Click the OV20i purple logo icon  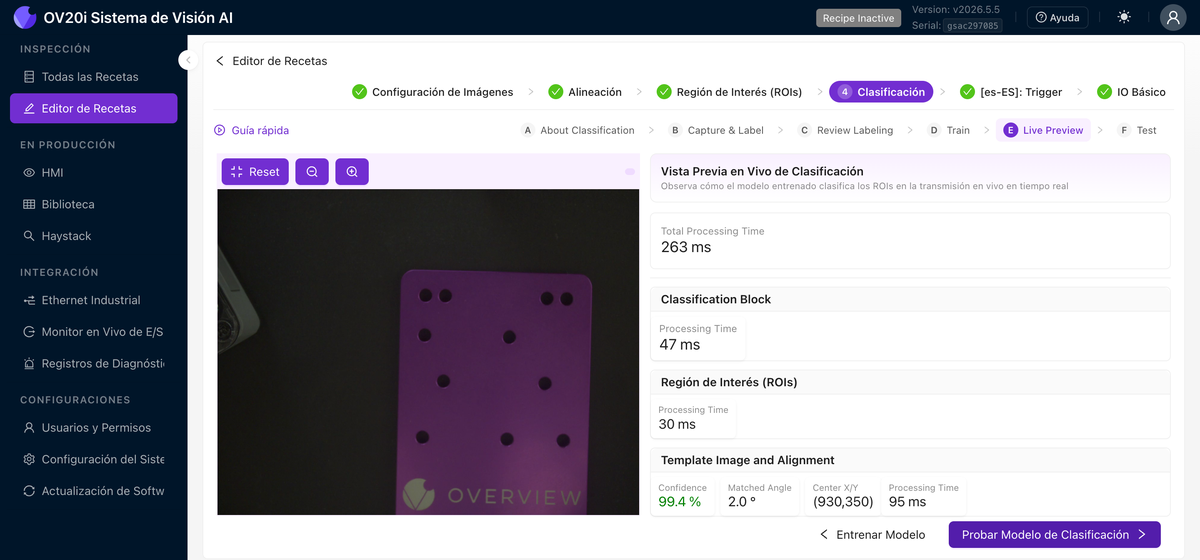click(x=24, y=17)
